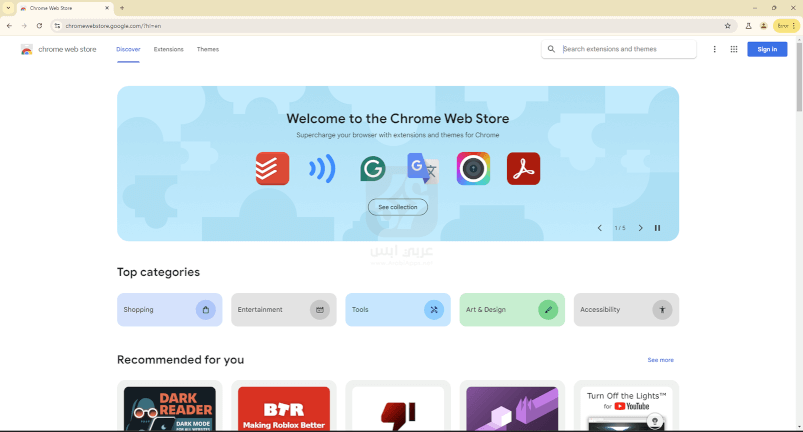The height and width of the screenshot is (432, 803).
Task: Open the Chrome menu button at toolbar end
Action: click(x=786, y=26)
